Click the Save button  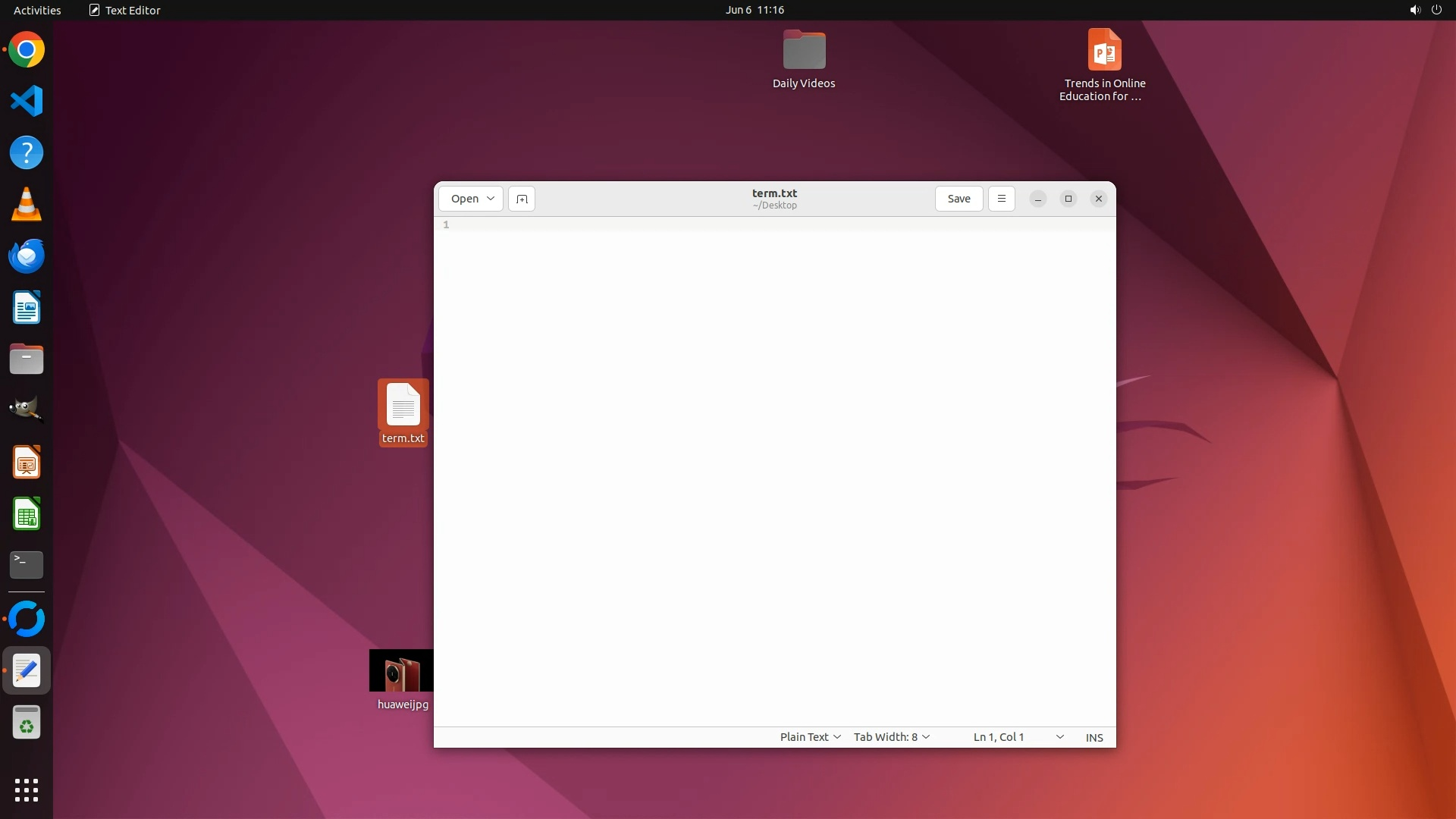959,199
